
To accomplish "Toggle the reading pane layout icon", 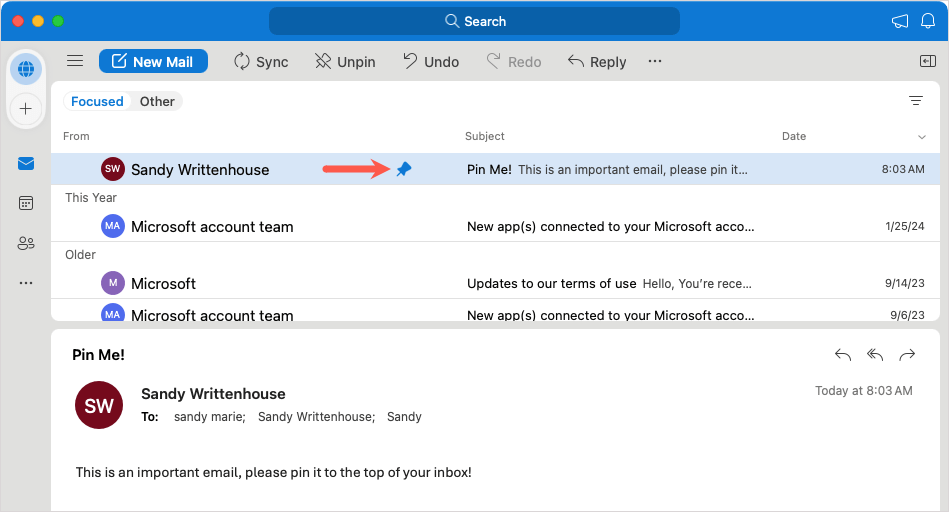I will [927, 61].
